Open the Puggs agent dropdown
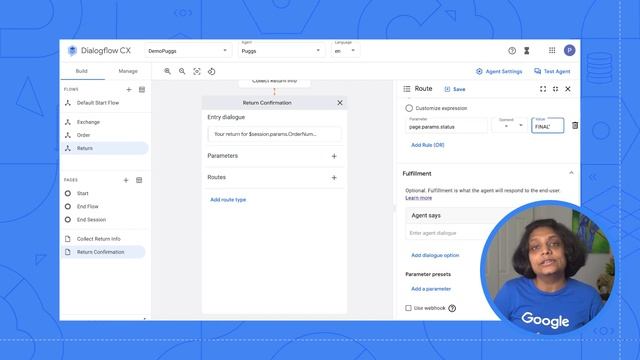This screenshot has width=640, height=360. (281, 51)
